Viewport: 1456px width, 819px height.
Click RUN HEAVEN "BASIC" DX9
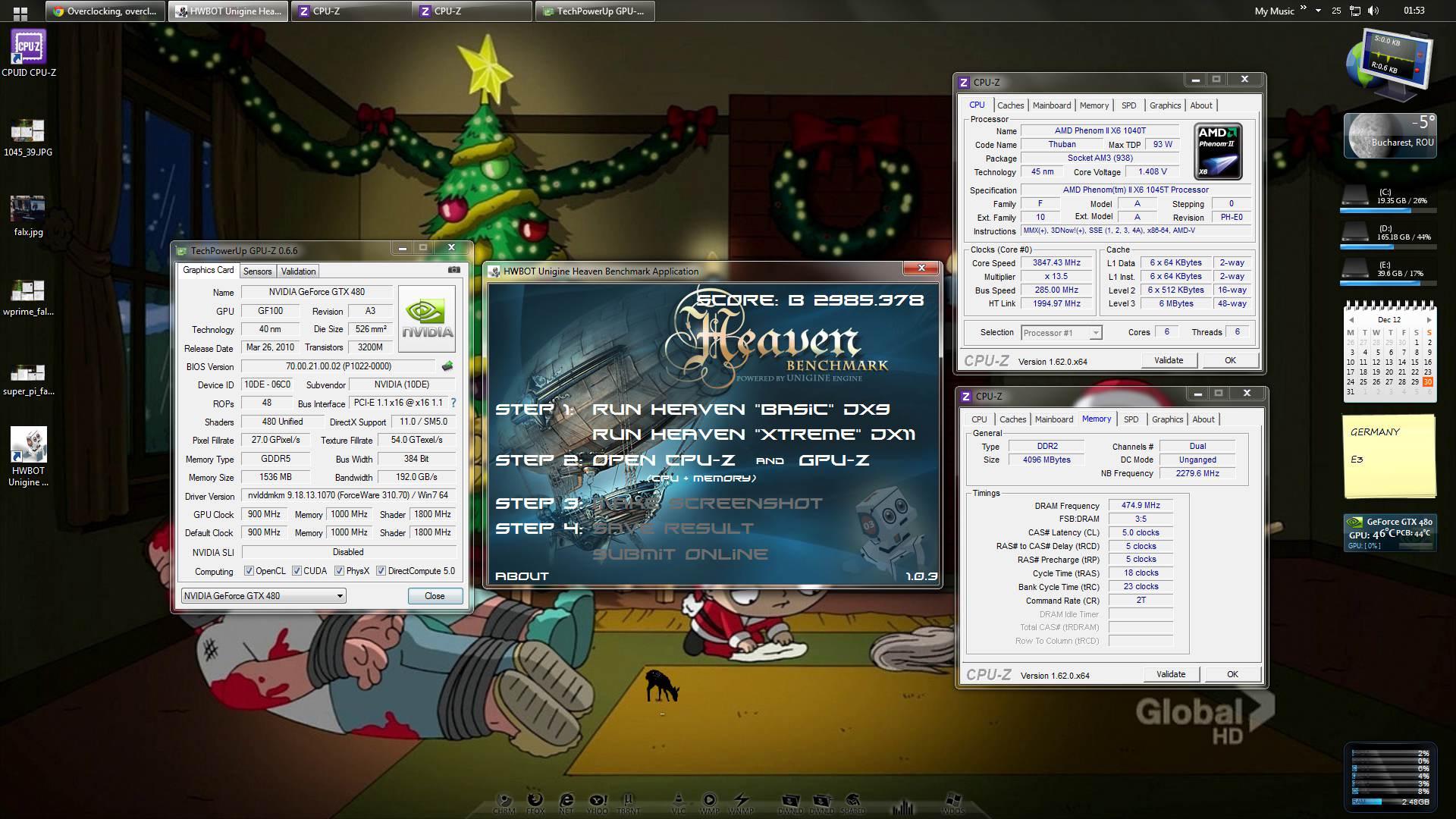tap(741, 409)
